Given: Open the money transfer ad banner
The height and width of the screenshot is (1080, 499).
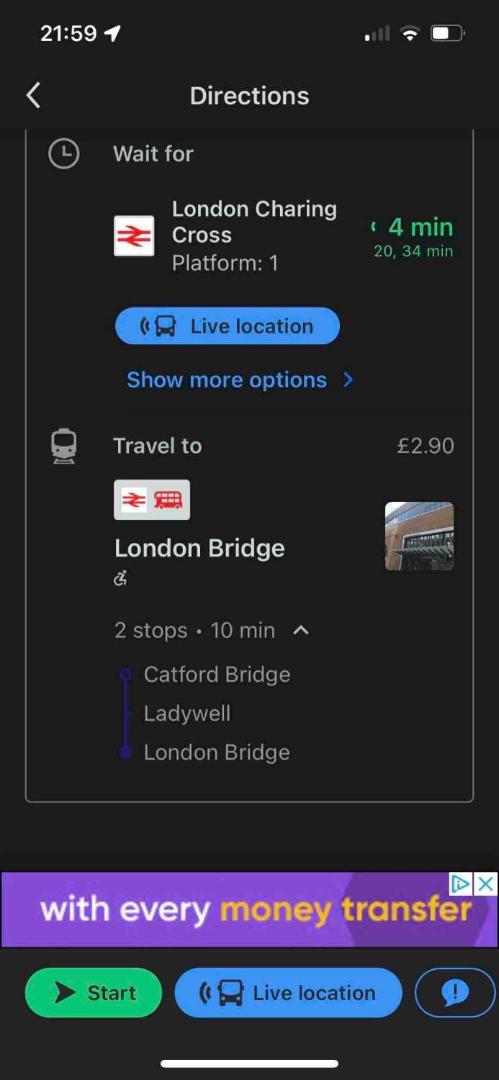Looking at the screenshot, I should (x=249, y=910).
